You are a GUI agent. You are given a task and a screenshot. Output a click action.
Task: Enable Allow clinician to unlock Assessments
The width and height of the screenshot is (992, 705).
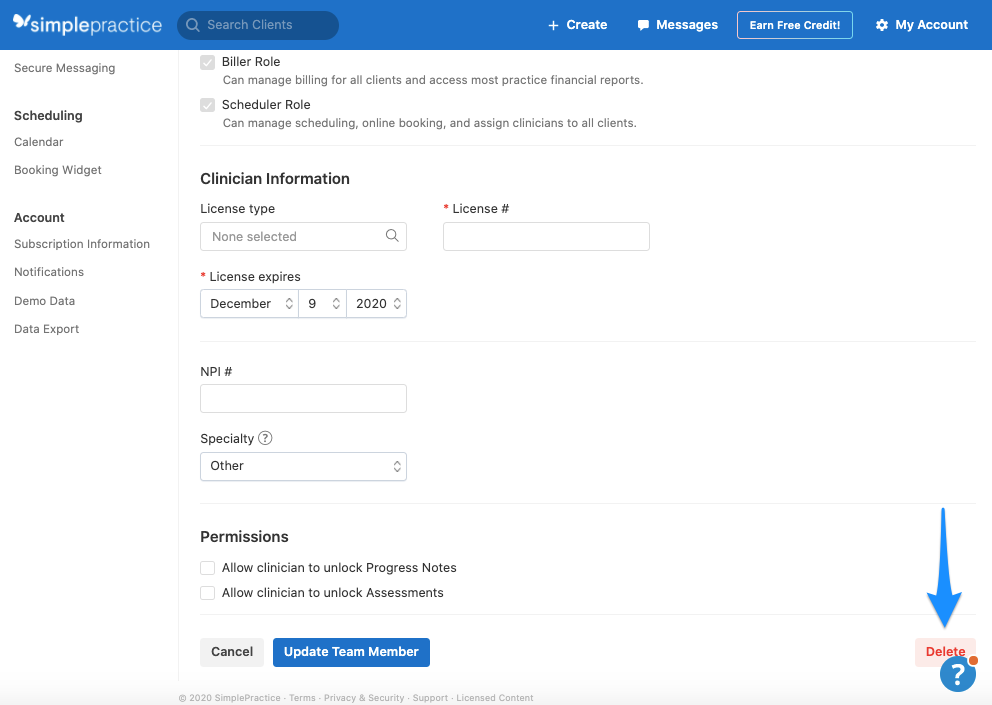207,592
